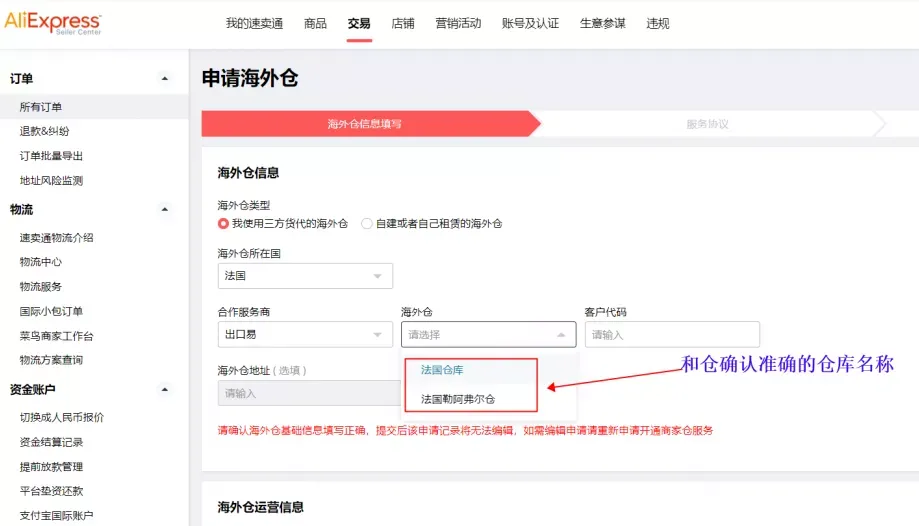The image size is (919, 526).
Task: Open 切换成人民币报价 page
Action: tap(62, 417)
